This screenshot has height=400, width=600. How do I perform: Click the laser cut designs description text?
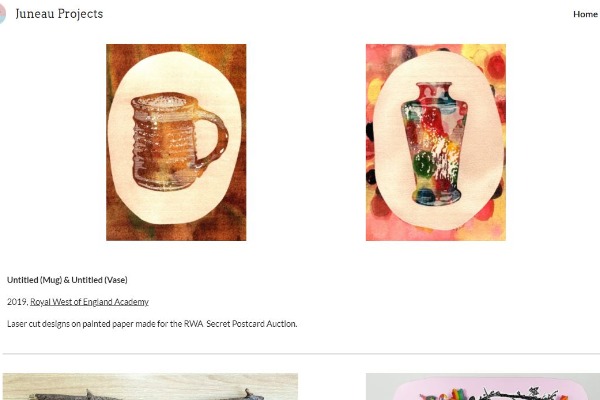point(152,324)
